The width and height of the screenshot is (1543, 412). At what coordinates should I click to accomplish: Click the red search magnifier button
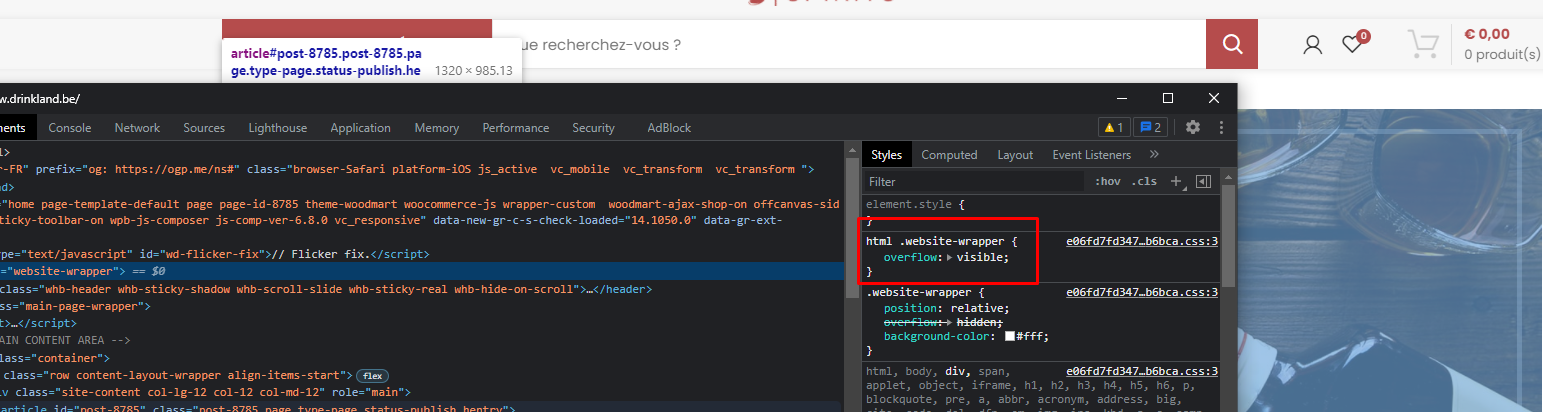tap(1232, 44)
